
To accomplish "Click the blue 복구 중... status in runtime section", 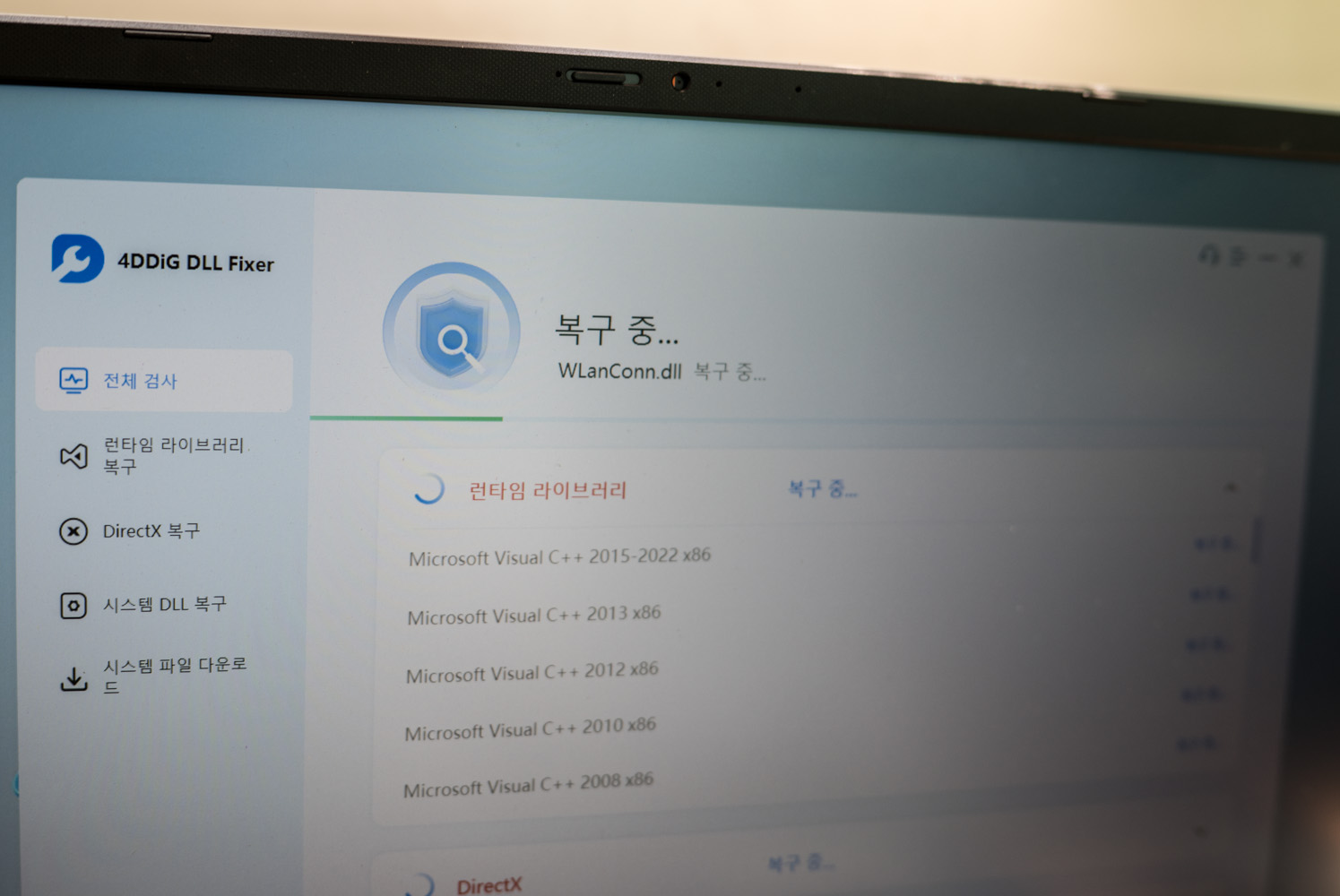I will click(x=822, y=488).
